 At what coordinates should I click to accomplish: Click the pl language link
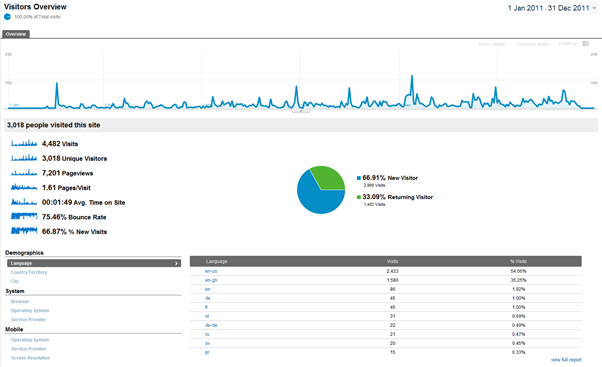(207, 352)
